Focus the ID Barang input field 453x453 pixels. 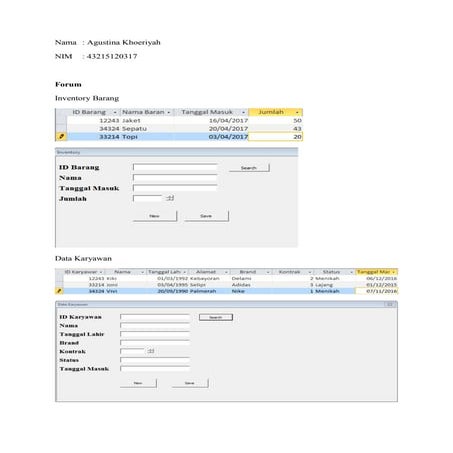pyautogui.click(x=175, y=167)
